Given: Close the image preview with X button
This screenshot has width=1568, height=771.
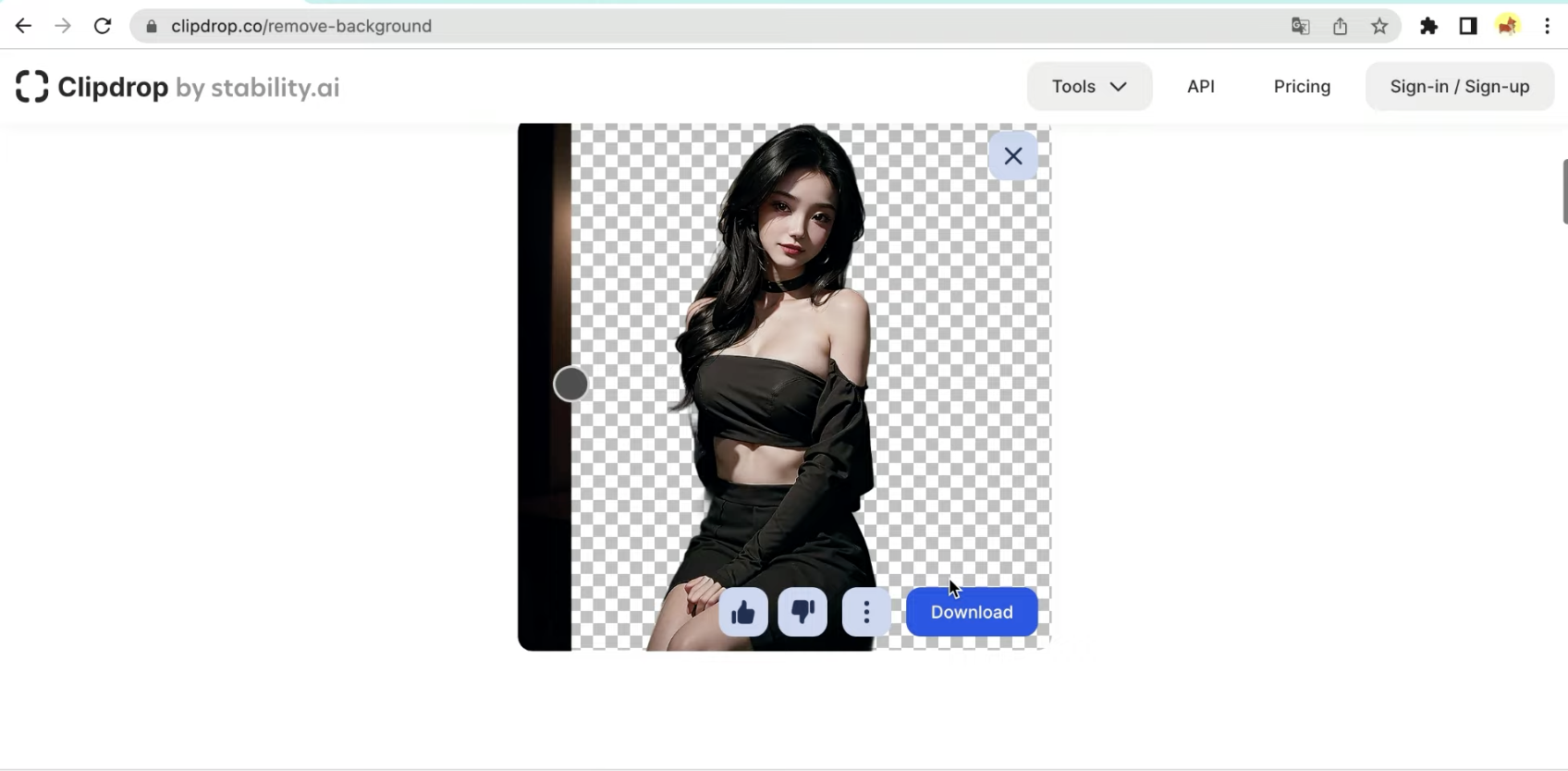Looking at the screenshot, I should pos(1013,156).
